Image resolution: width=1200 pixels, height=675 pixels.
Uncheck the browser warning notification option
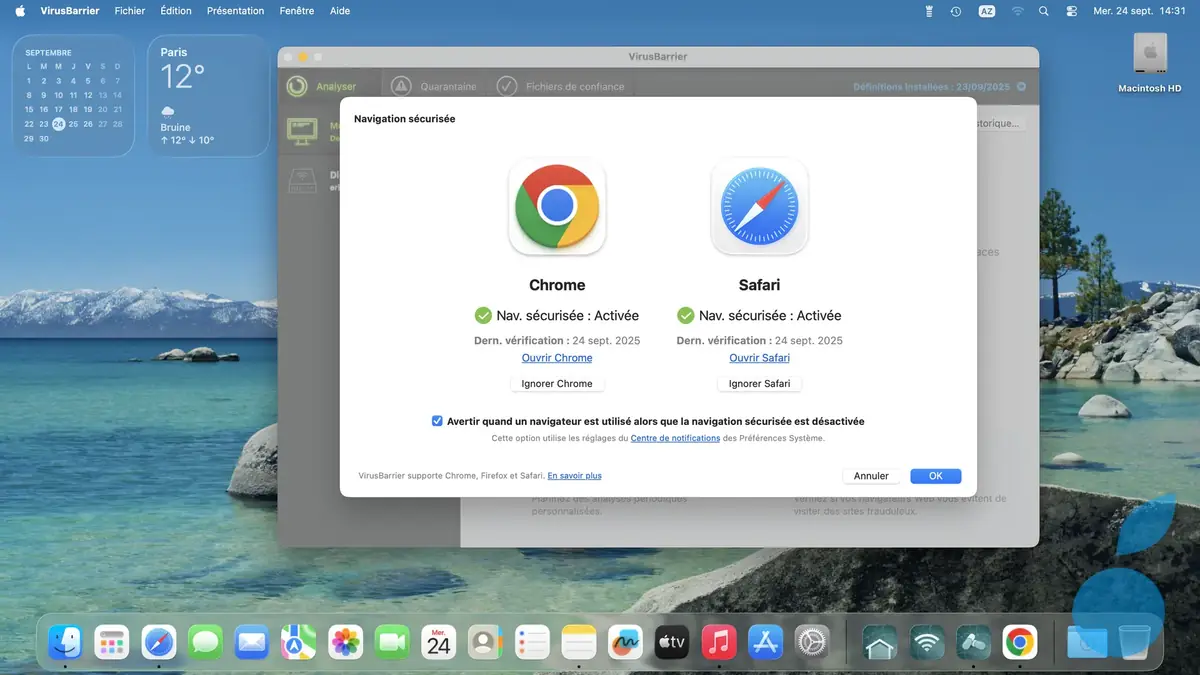[x=437, y=420]
